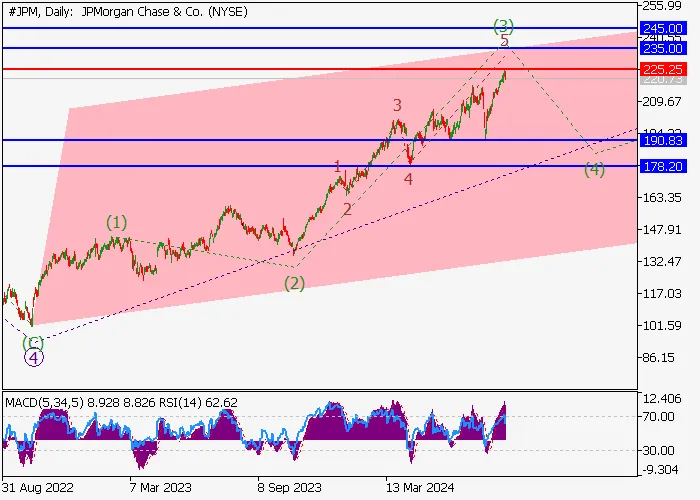700x500 pixels.
Task: Click the '13 Mar 2024' date label
Action: click(420, 487)
